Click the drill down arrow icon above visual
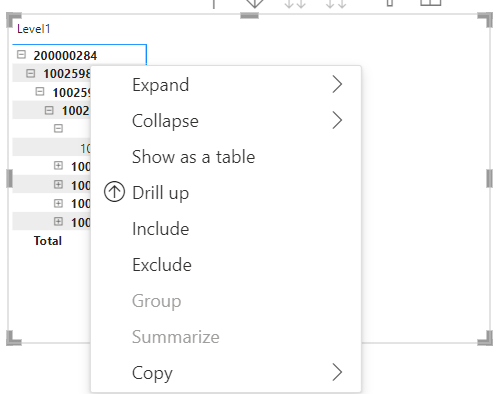This screenshot has width=499, height=394. pyautogui.click(x=254, y=3)
